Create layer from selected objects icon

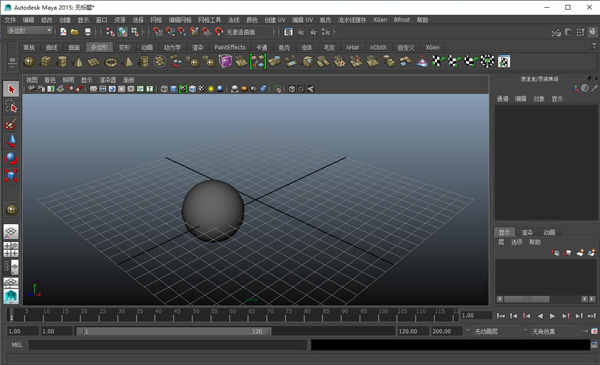(x=592, y=253)
